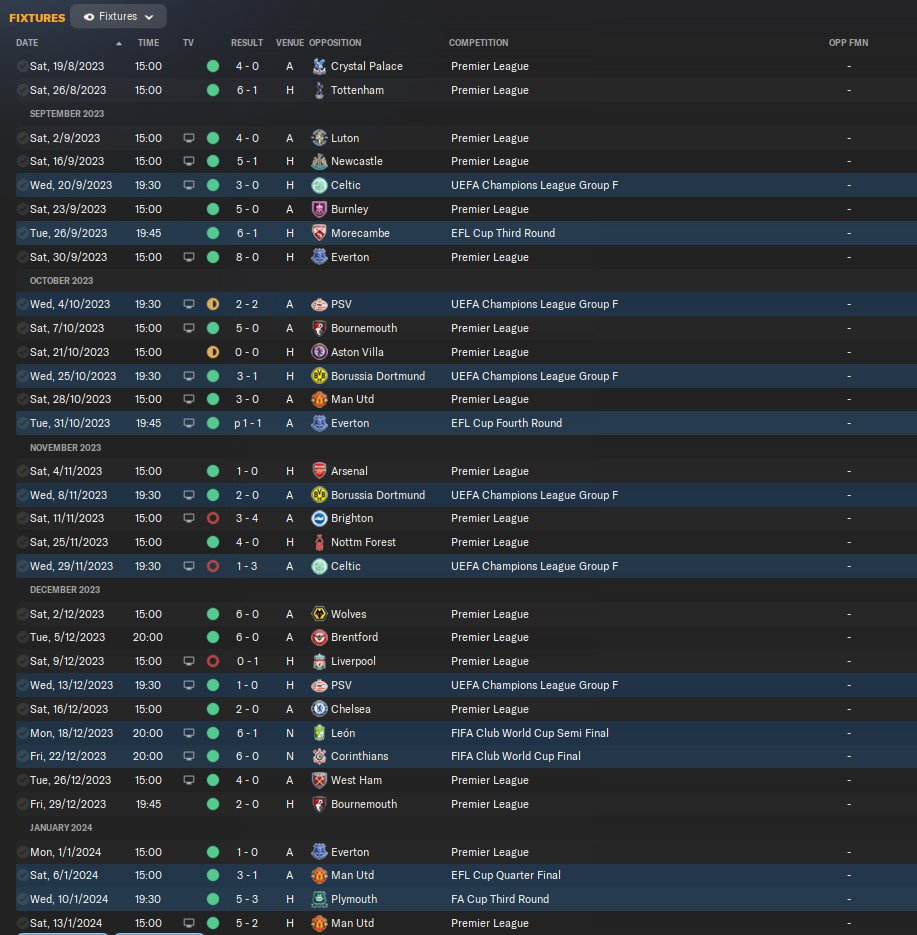Click the date Wed, 29/11/2023
Viewport: 917px width, 935px height.
click(x=72, y=566)
